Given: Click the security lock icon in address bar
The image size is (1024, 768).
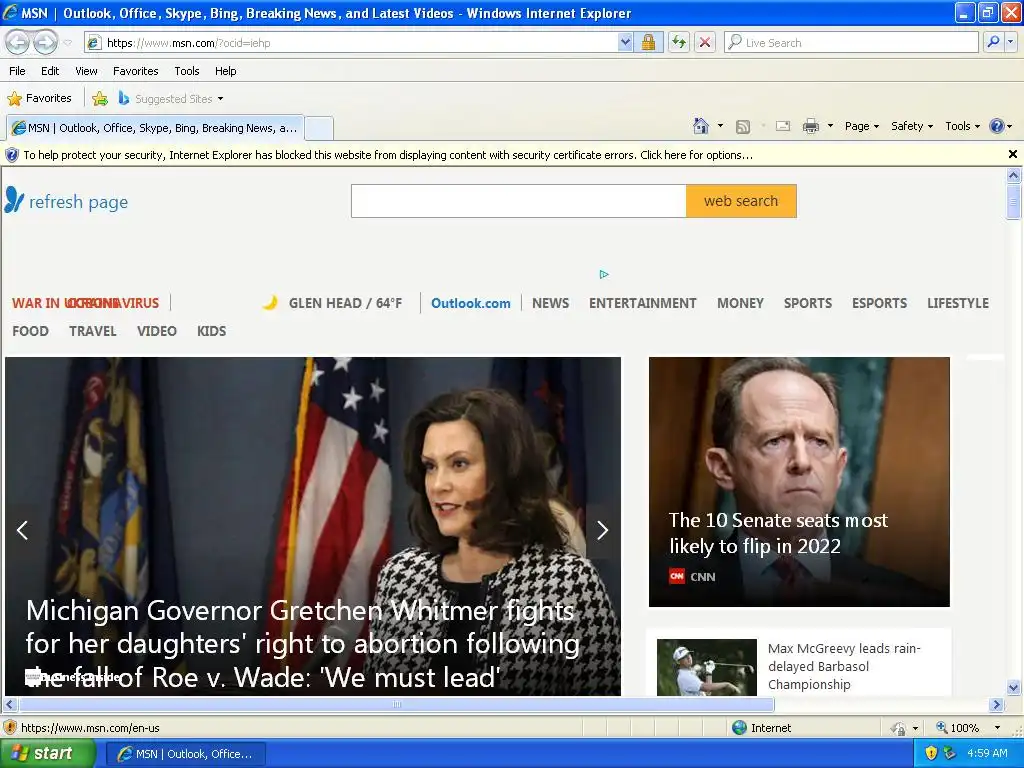Looking at the screenshot, I should pos(648,43).
